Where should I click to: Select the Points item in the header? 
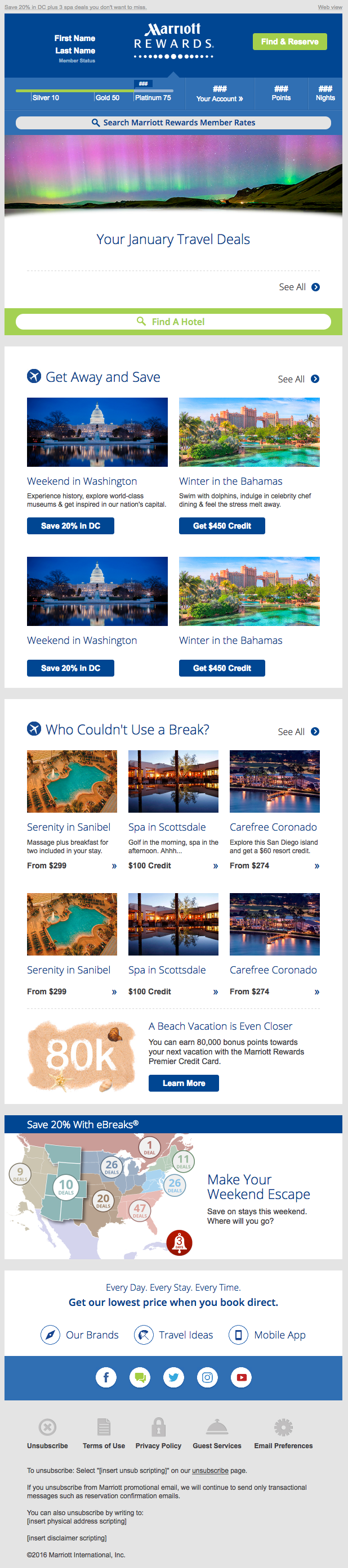pos(281,94)
